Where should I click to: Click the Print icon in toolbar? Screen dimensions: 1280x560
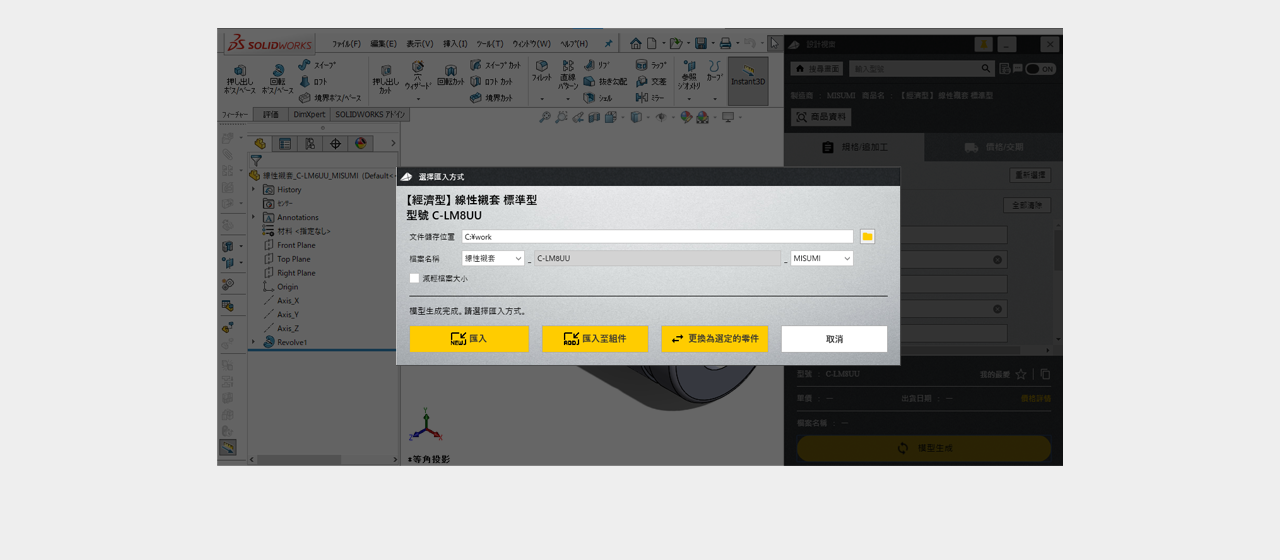point(725,43)
